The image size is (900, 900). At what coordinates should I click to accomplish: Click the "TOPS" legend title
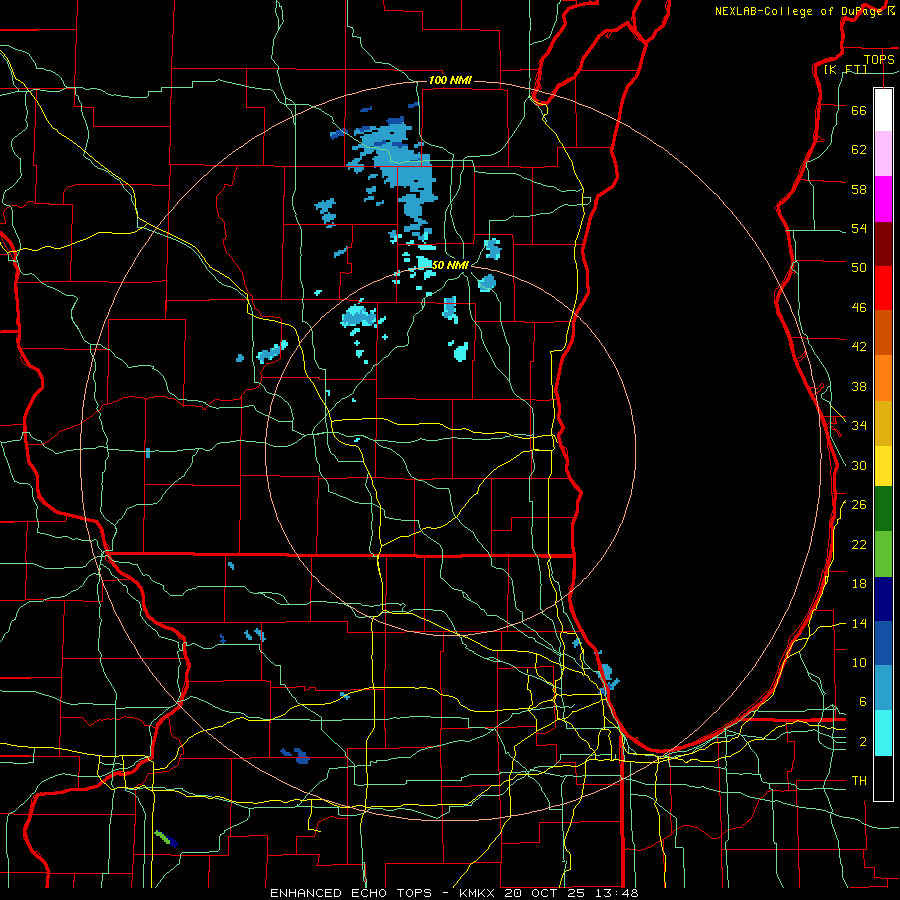[879, 59]
